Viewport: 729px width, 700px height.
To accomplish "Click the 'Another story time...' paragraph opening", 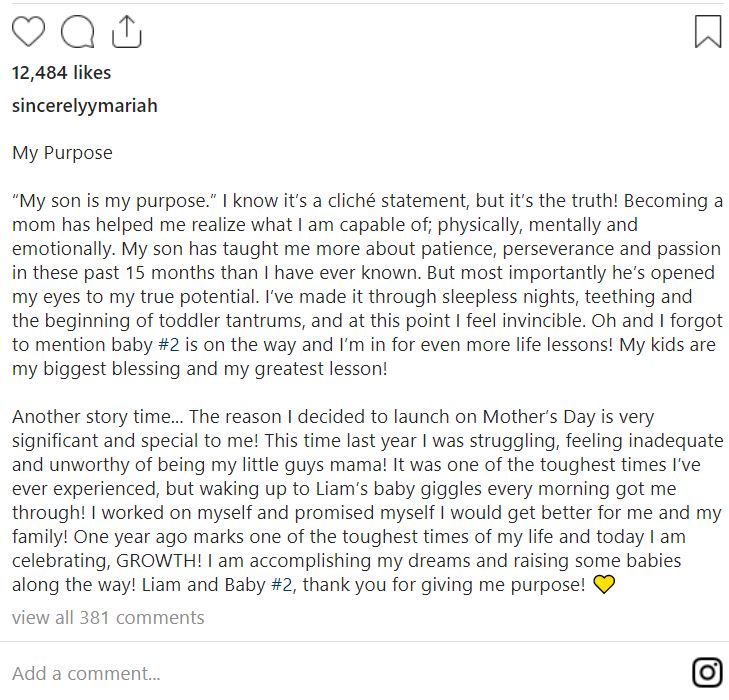I will (98, 417).
